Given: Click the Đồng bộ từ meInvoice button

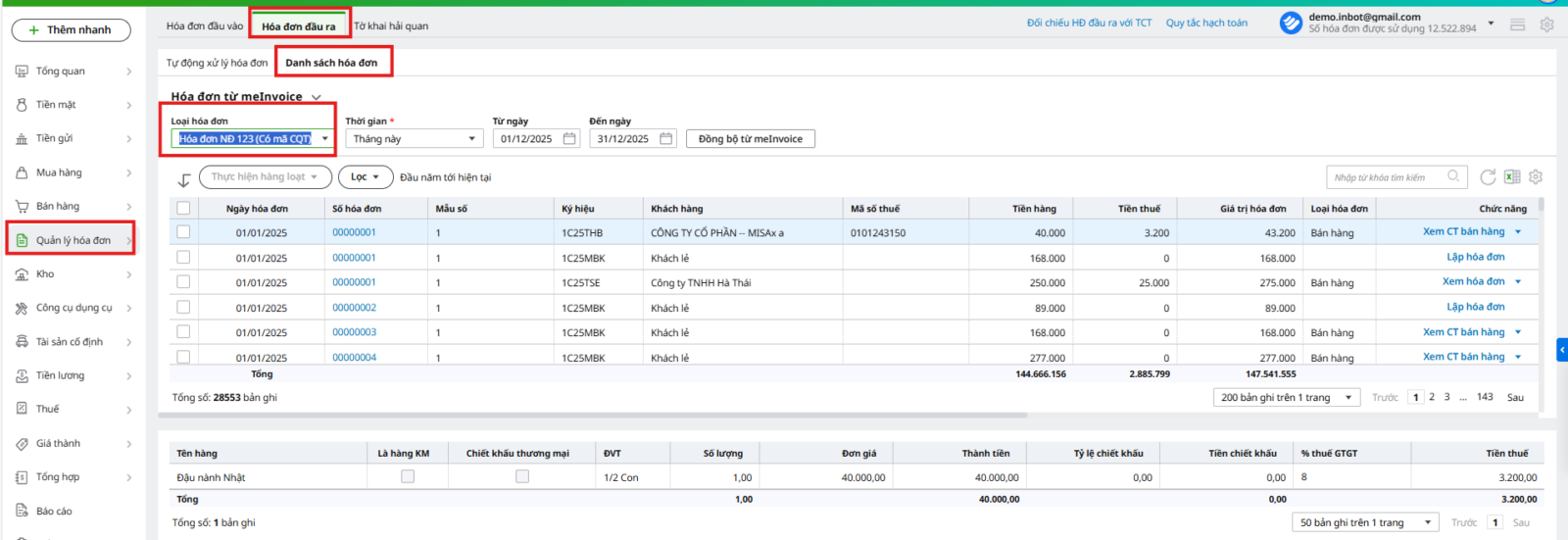Looking at the screenshot, I should (750, 139).
